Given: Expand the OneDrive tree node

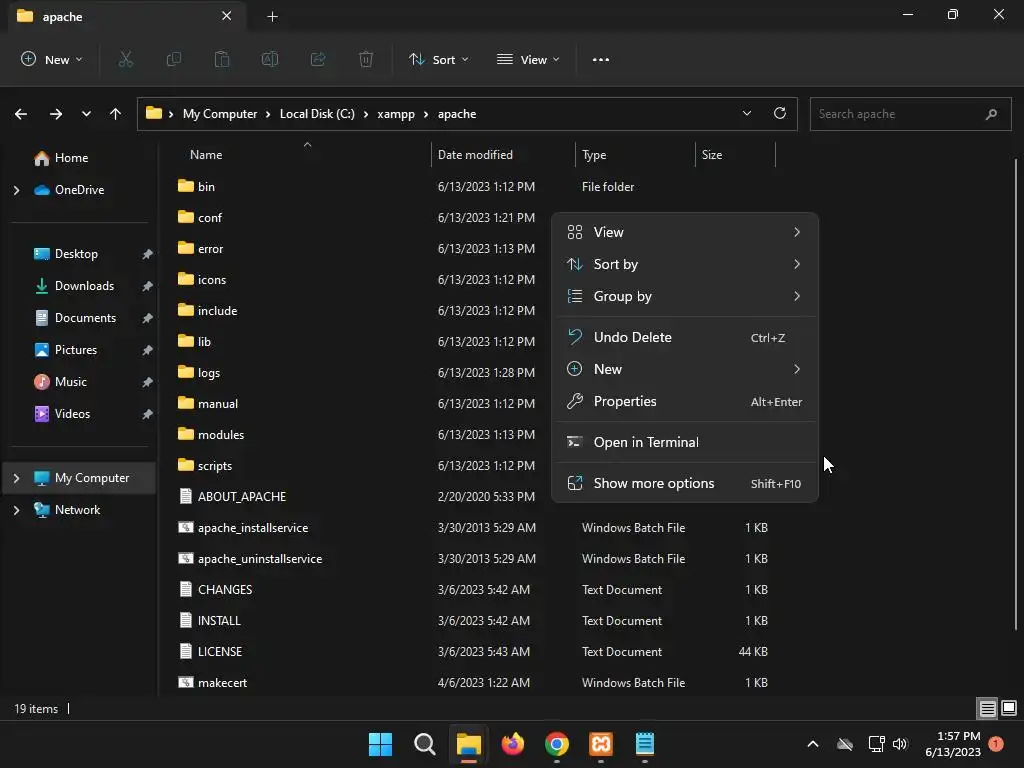Looking at the screenshot, I should 16,190.
